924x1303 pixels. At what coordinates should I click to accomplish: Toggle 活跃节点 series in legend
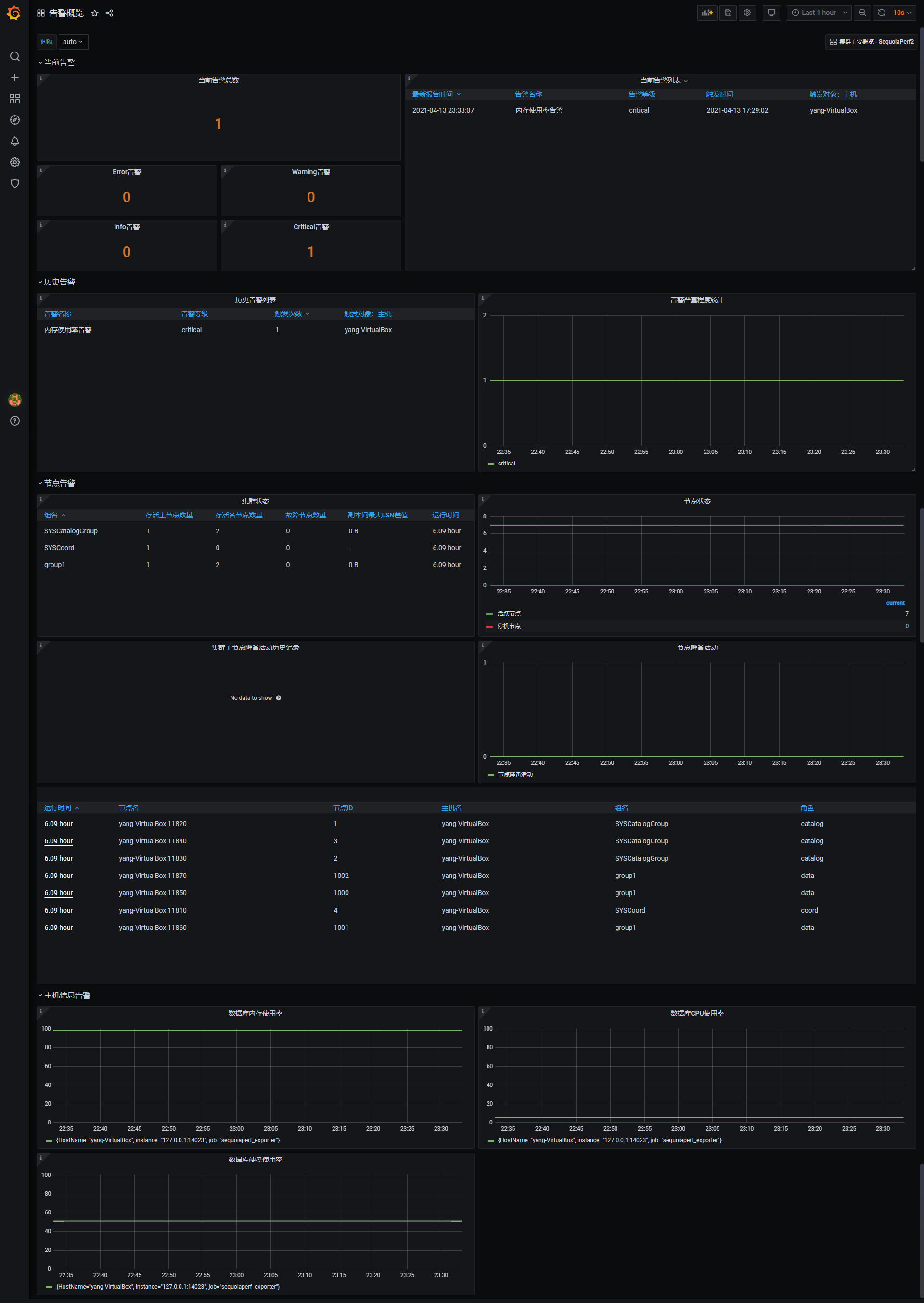pyautogui.click(x=509, y=613)
